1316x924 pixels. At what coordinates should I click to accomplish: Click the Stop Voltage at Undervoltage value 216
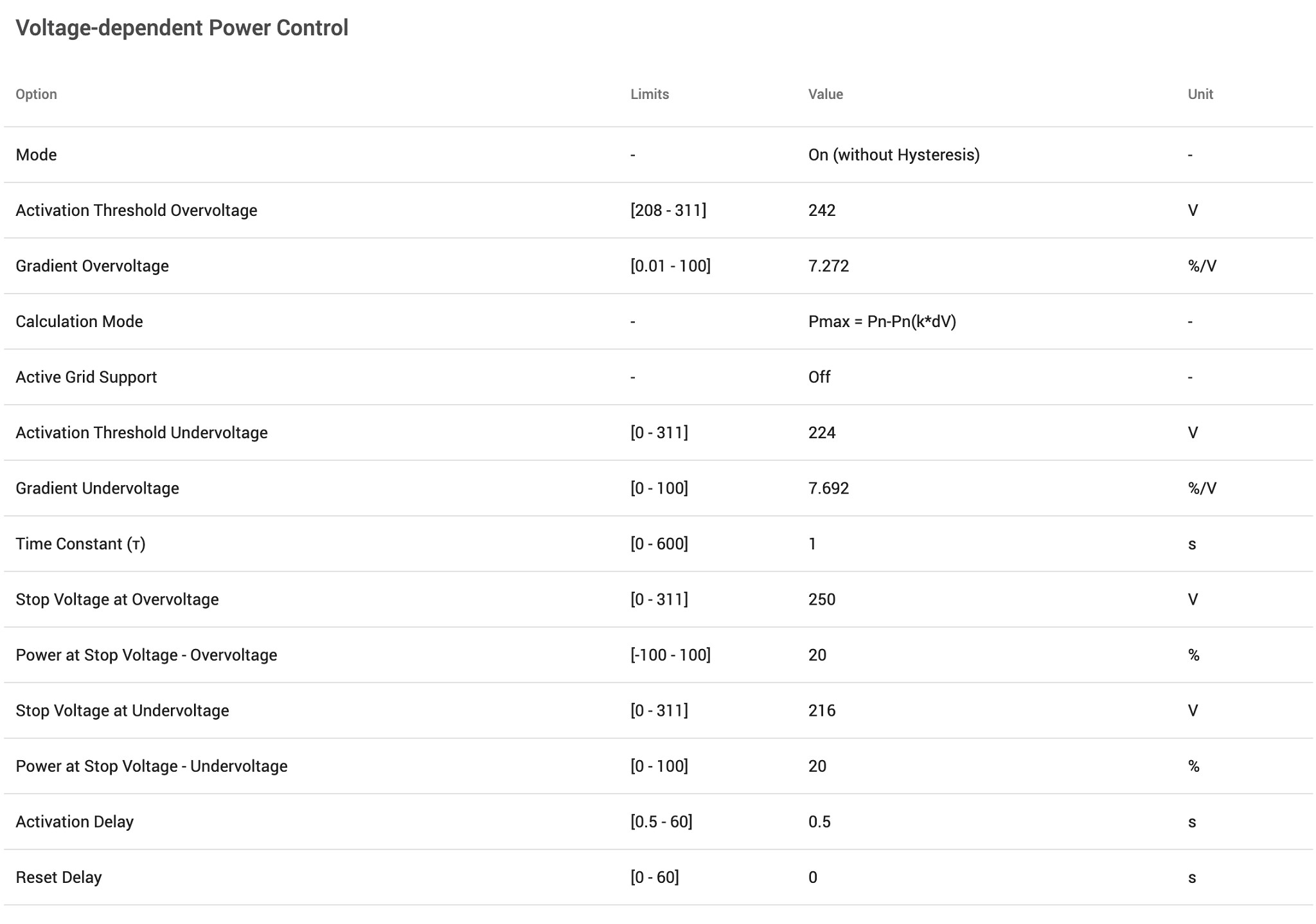[822, 711]
